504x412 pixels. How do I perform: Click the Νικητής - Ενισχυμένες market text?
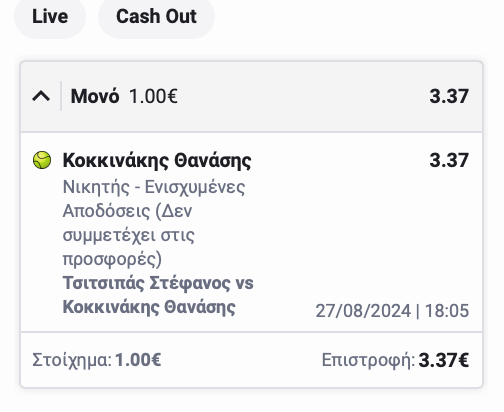[154, 187]
